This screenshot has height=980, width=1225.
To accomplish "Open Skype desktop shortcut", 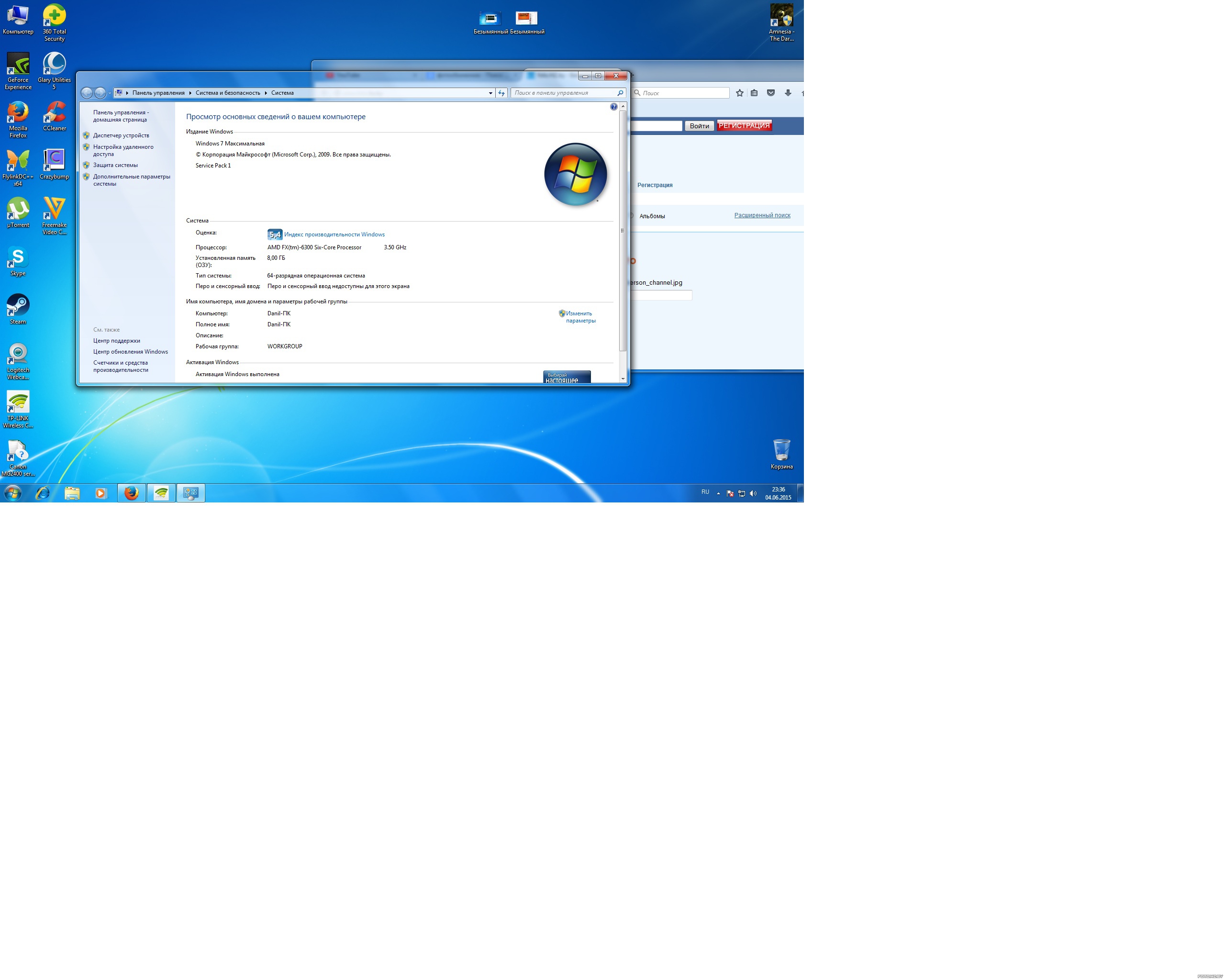I will (x=18, y=261).
